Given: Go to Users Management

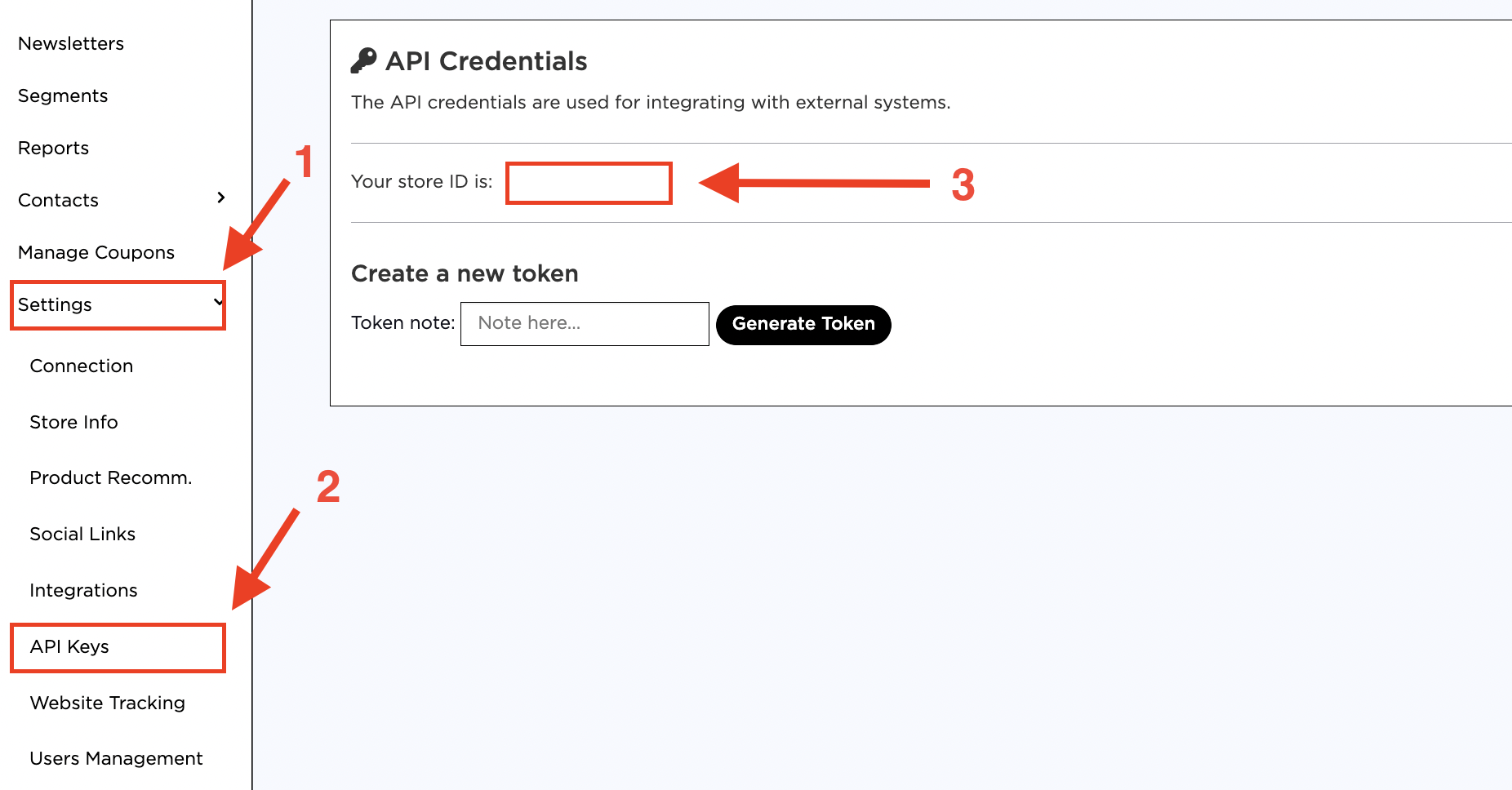Looking at the screenshot, I should [116, 758].
